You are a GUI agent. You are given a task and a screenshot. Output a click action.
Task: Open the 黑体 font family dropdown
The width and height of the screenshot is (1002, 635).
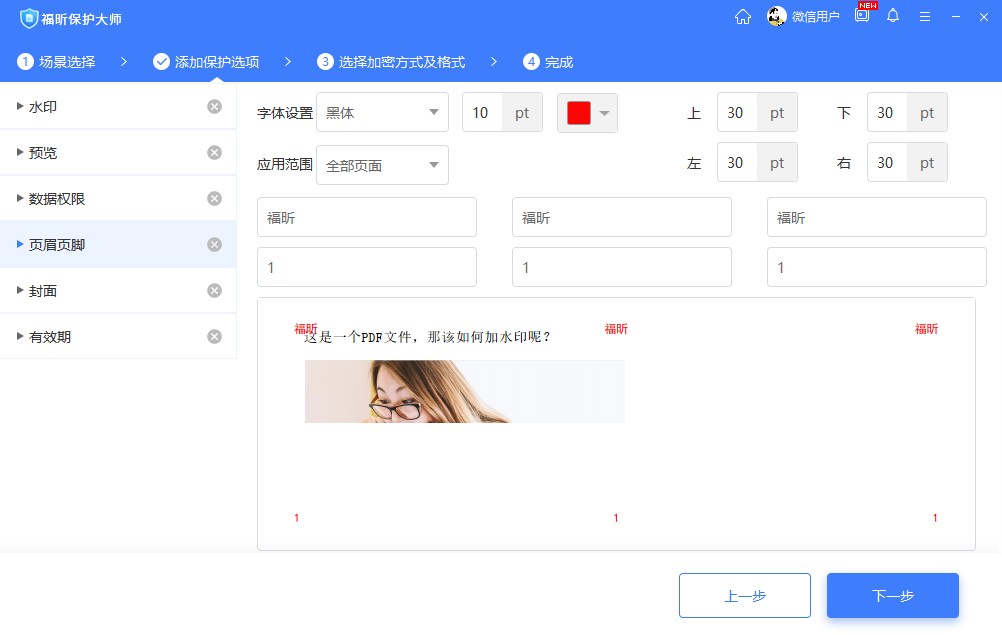[382, 112]
